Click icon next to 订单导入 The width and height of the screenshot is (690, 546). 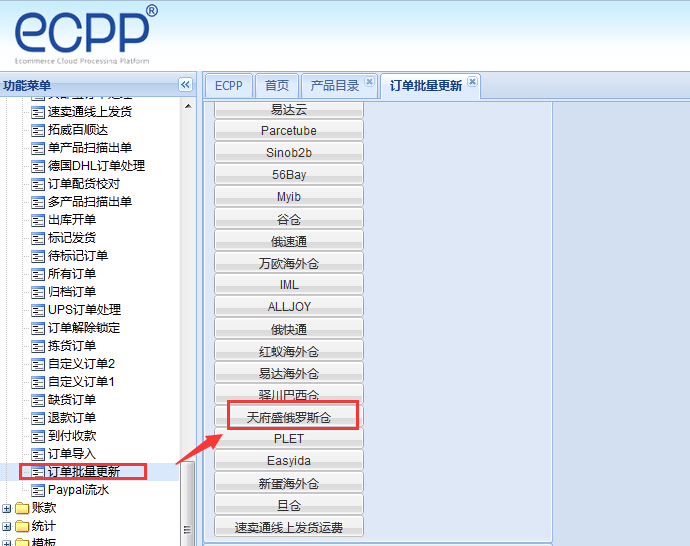(38, 454)
